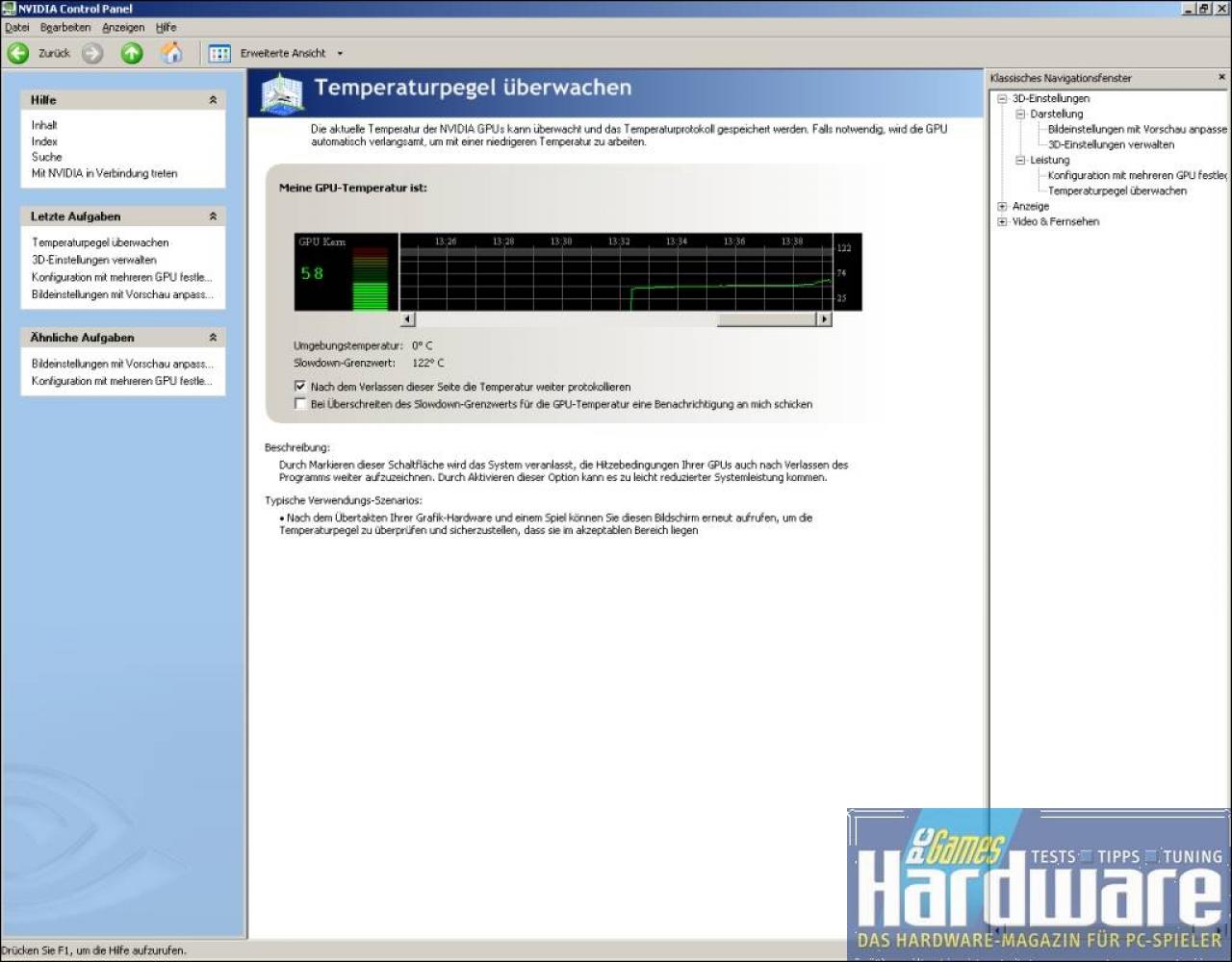This screenshot has width=1232, height=962.
Task: Open the Anzeigen menu
Action: tap(123, 28)
